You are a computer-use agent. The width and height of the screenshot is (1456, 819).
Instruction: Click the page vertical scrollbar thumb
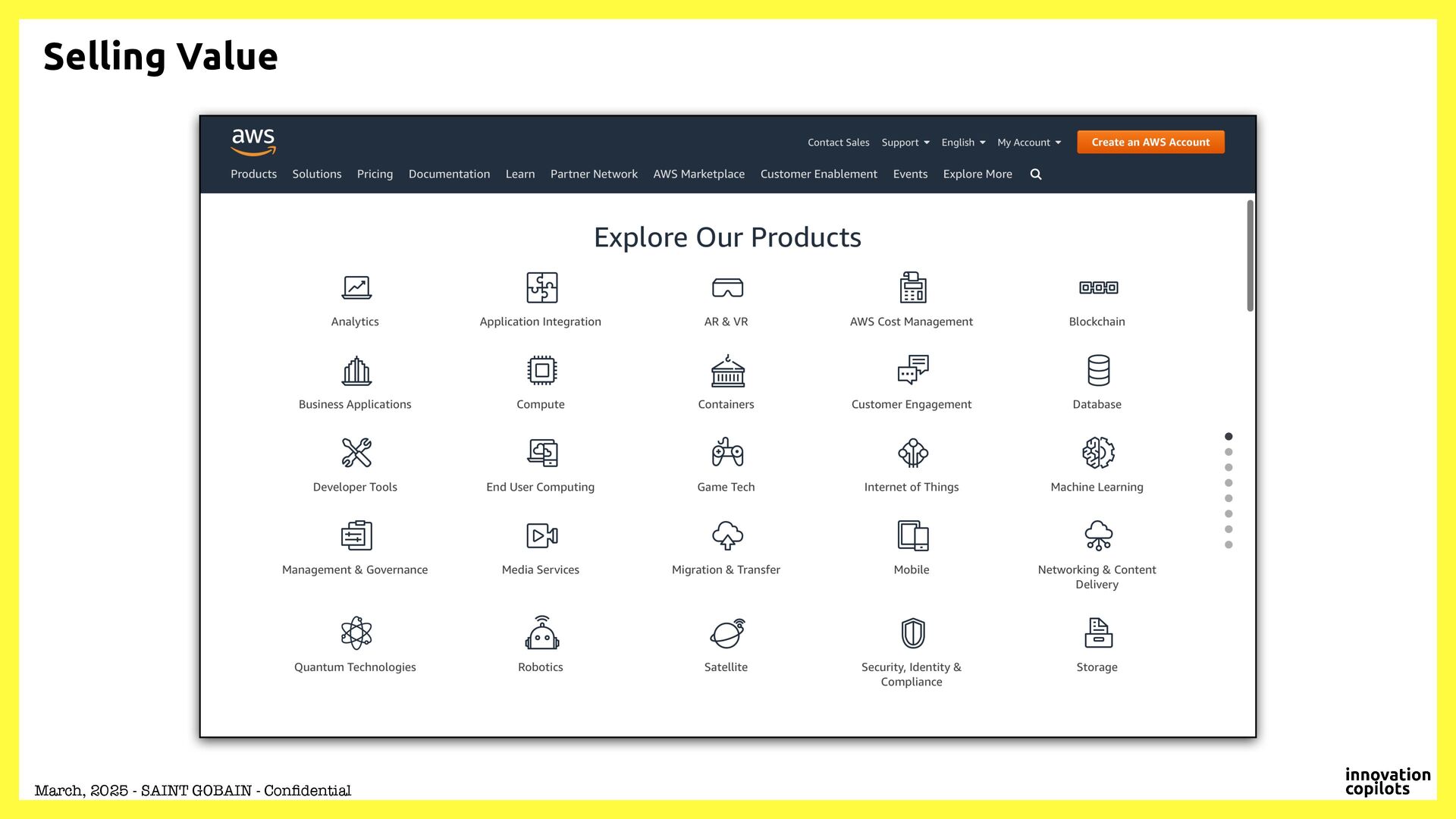click(x=1250, y=255)
